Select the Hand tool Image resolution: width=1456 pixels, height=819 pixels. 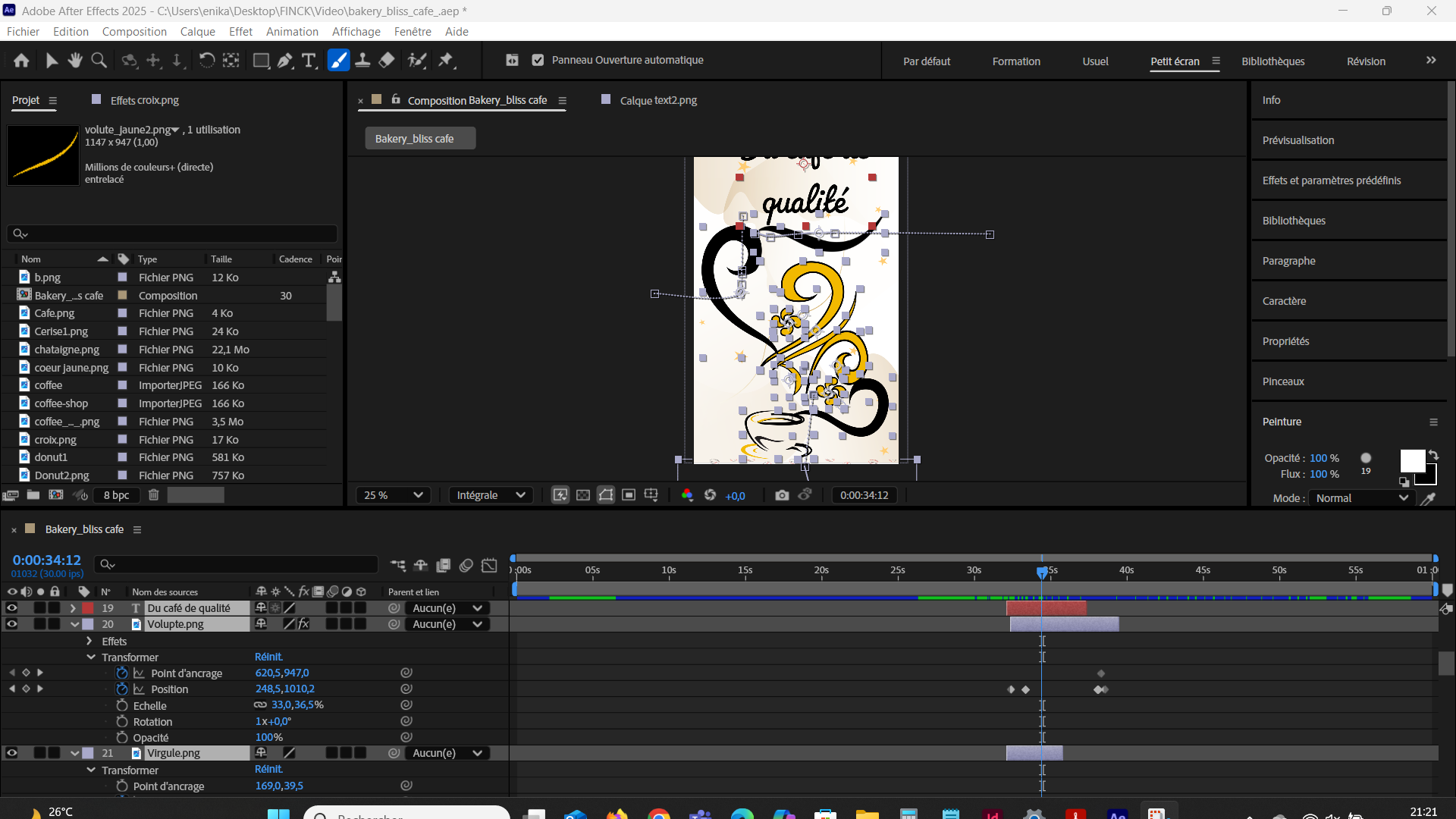(x=75, y=61)
